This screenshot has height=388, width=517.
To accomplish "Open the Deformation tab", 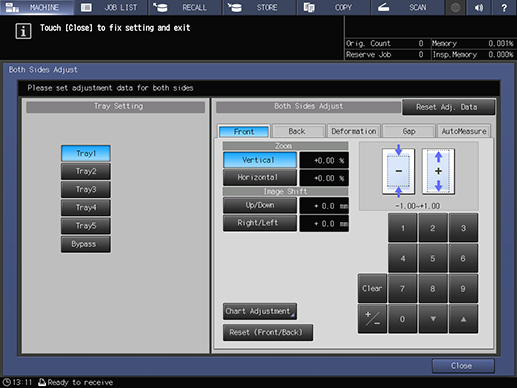I will [354, 131].
